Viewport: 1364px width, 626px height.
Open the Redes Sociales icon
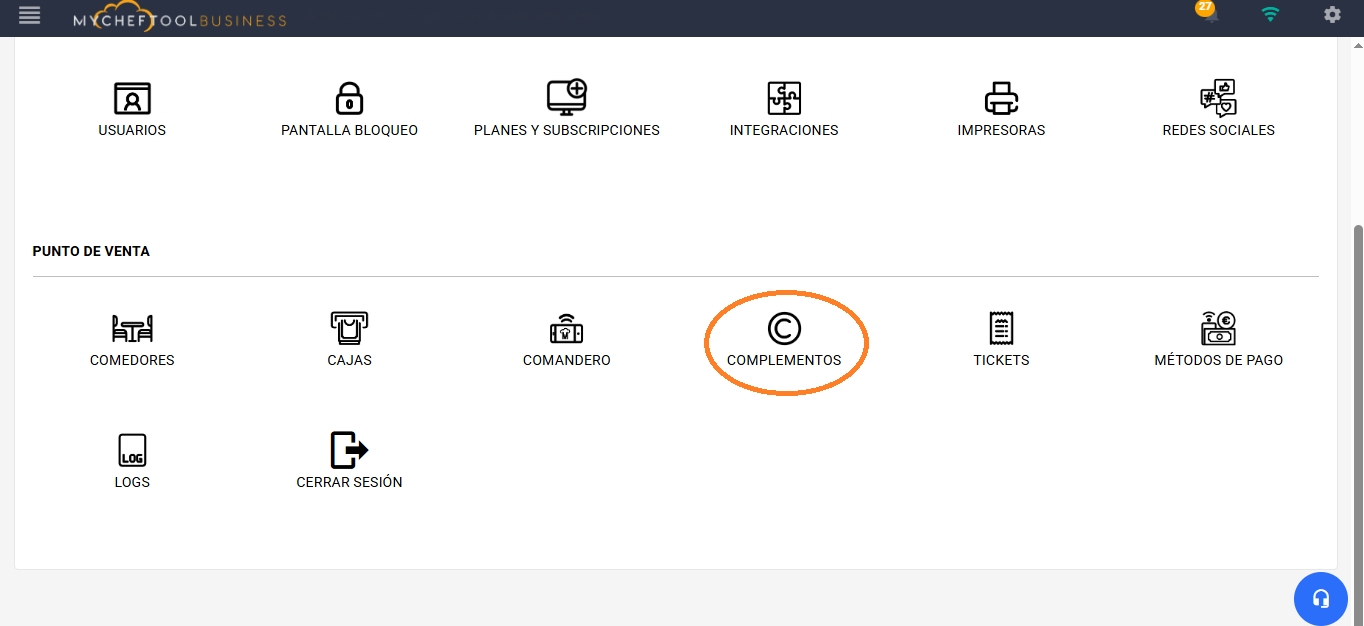[1218, 98]
